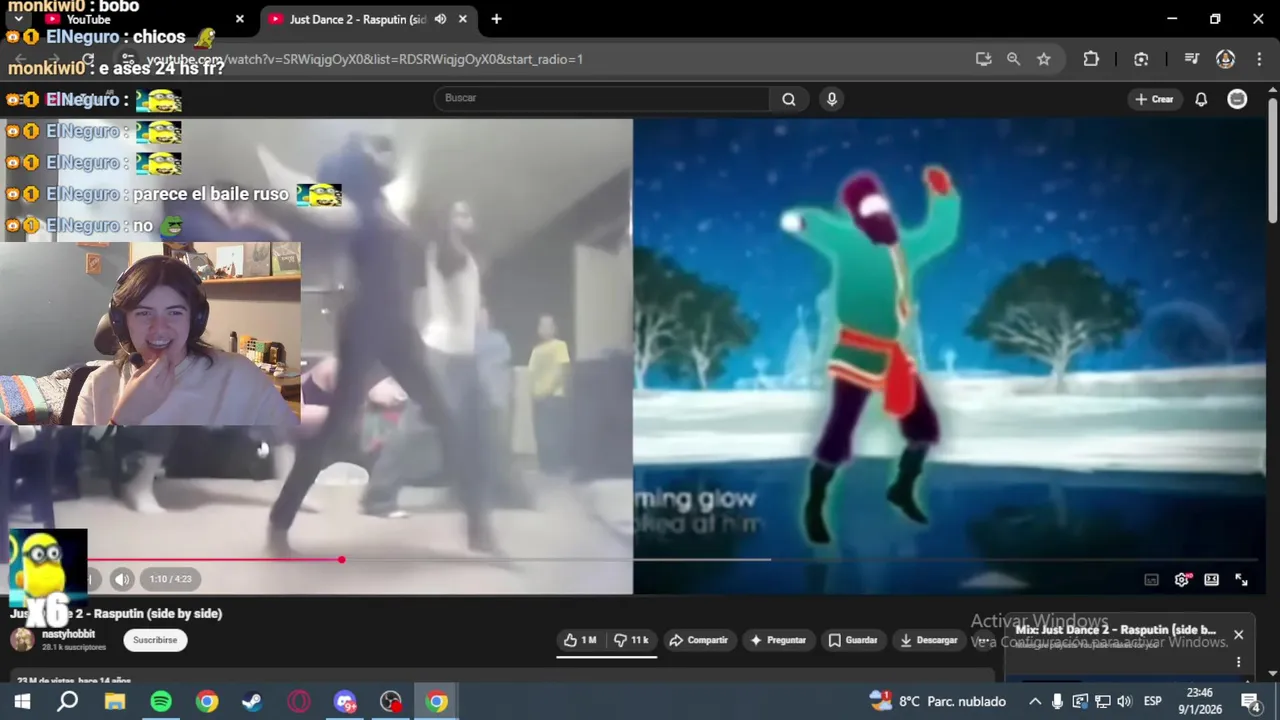Open File Explorer from the taskbar
The image size is (1280, 720).
(114, 701)
